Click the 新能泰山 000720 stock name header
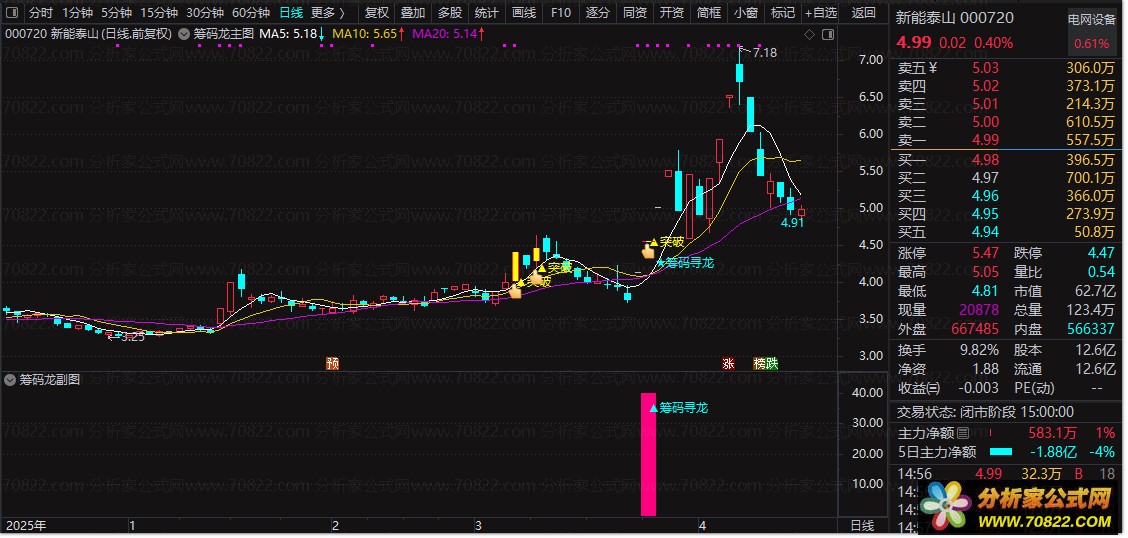The height and width of the screenshot is (538, 1128). pos(955,18)
